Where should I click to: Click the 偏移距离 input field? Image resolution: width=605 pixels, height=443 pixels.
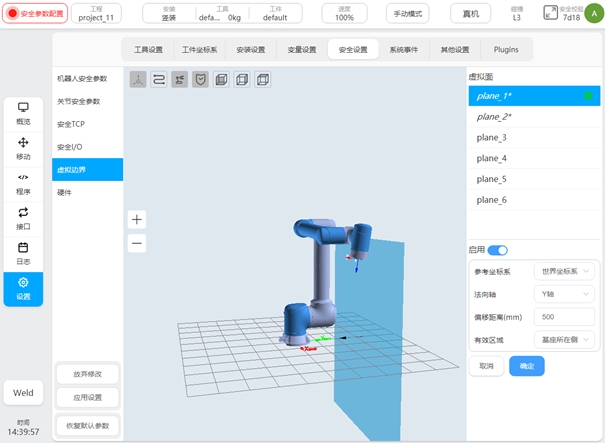coord(564,317)
